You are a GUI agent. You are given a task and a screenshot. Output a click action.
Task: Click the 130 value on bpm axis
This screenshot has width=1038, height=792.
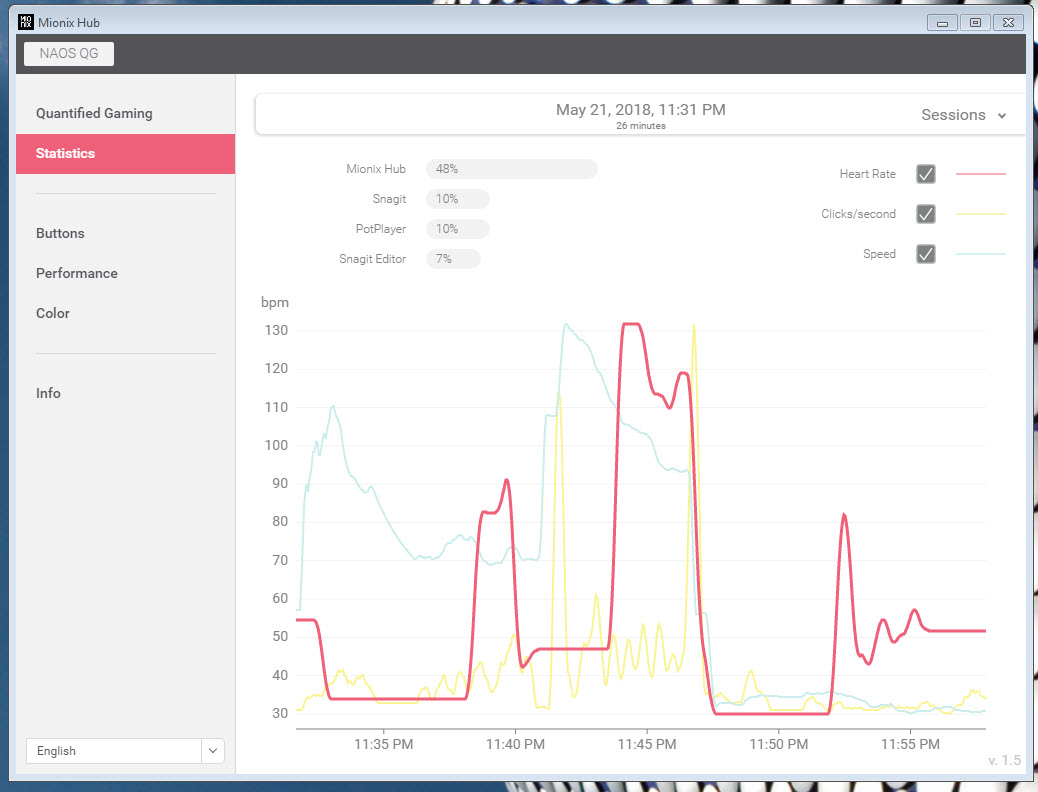coord(276,330)
